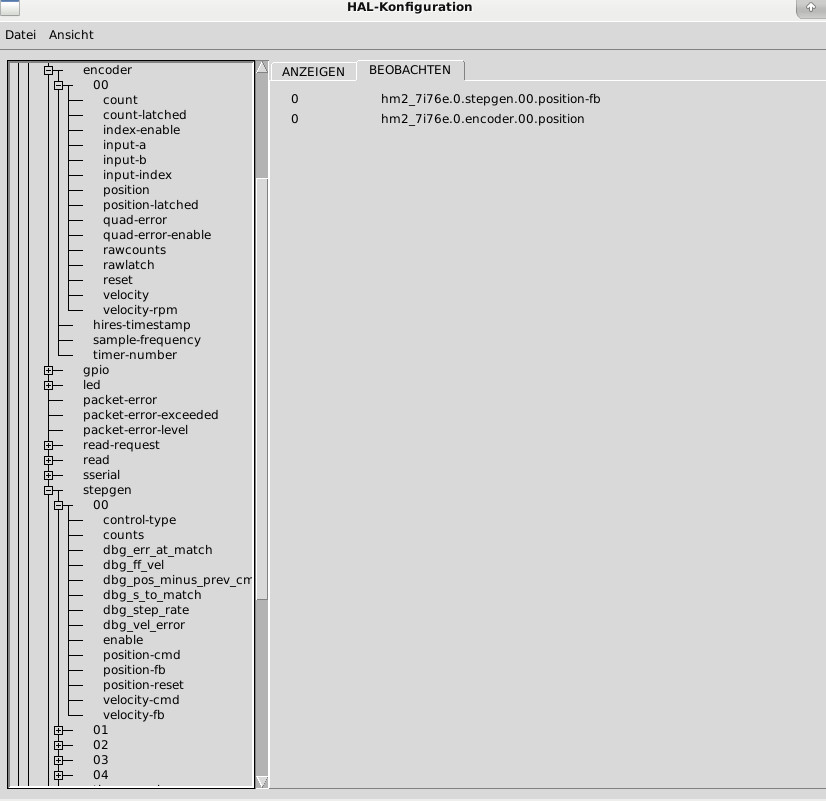Expand the read-request tree node
The width and height of the screenshot is (826, 801).
pyautogui.click(x=48, y=445)
